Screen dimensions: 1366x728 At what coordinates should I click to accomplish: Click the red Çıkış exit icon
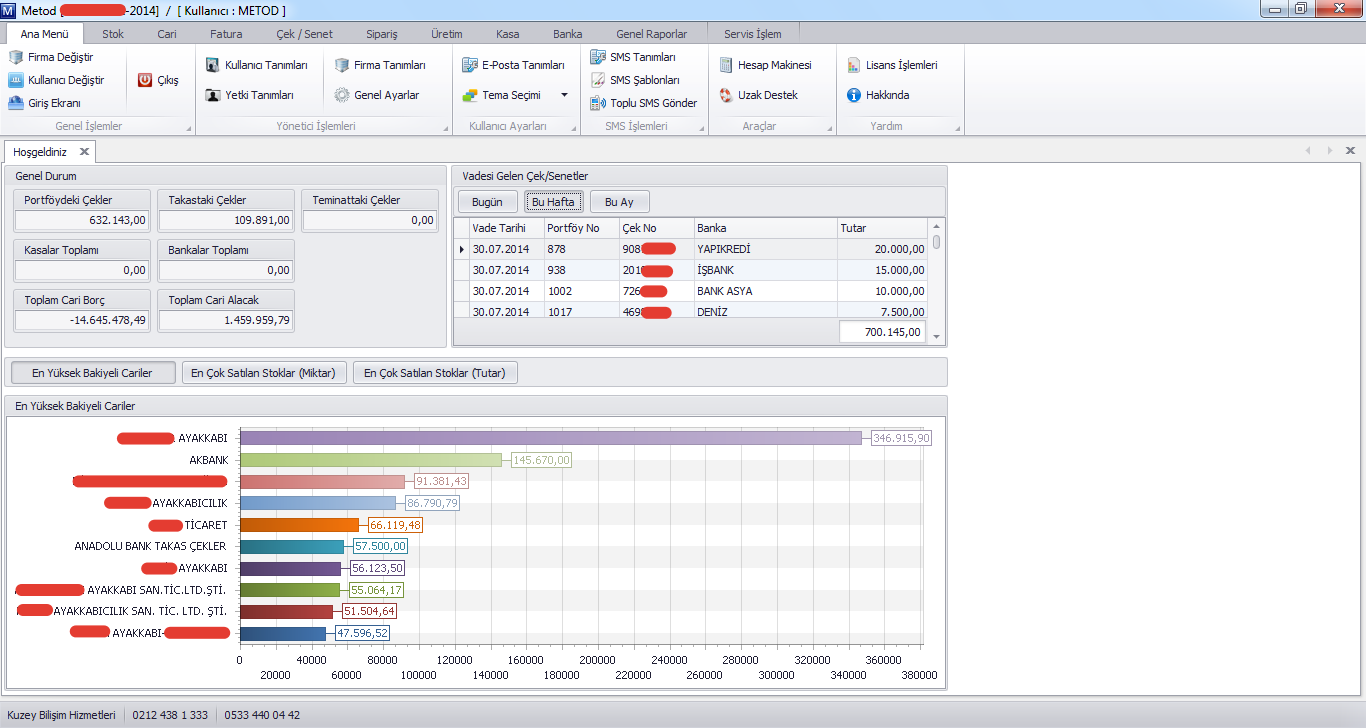coord(145,80)
